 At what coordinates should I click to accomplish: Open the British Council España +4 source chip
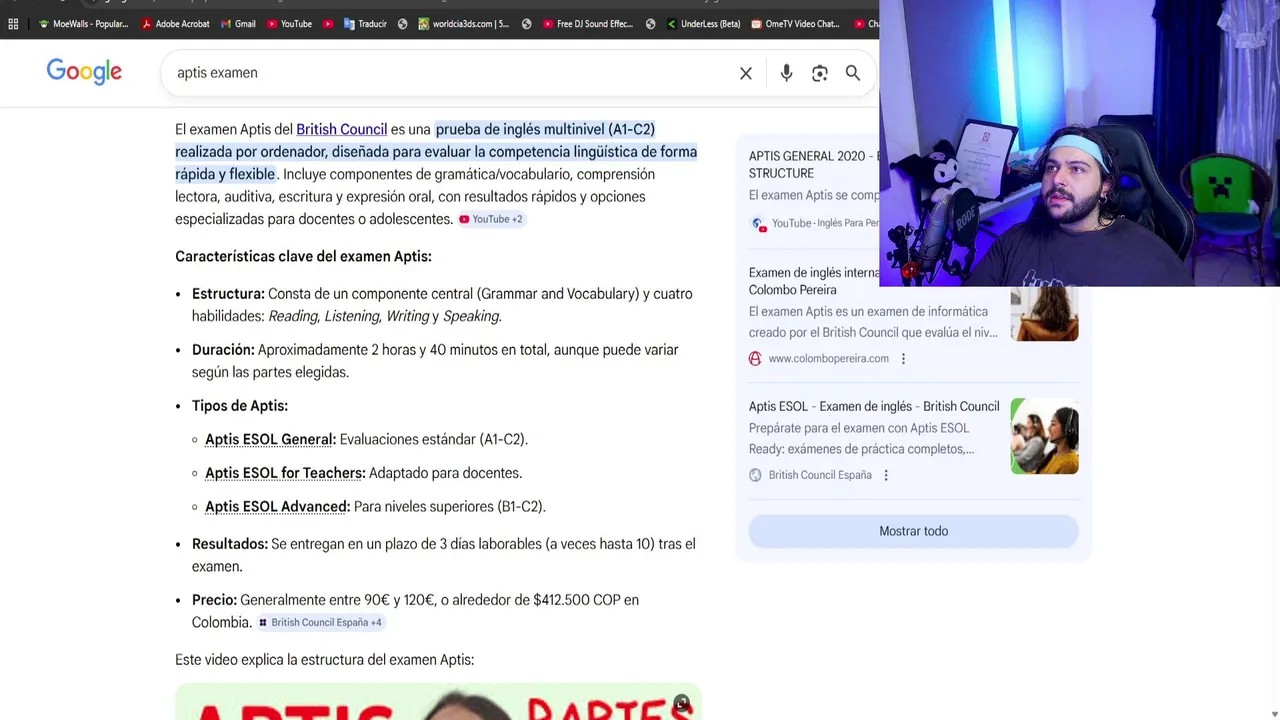[x=320, y=622]
